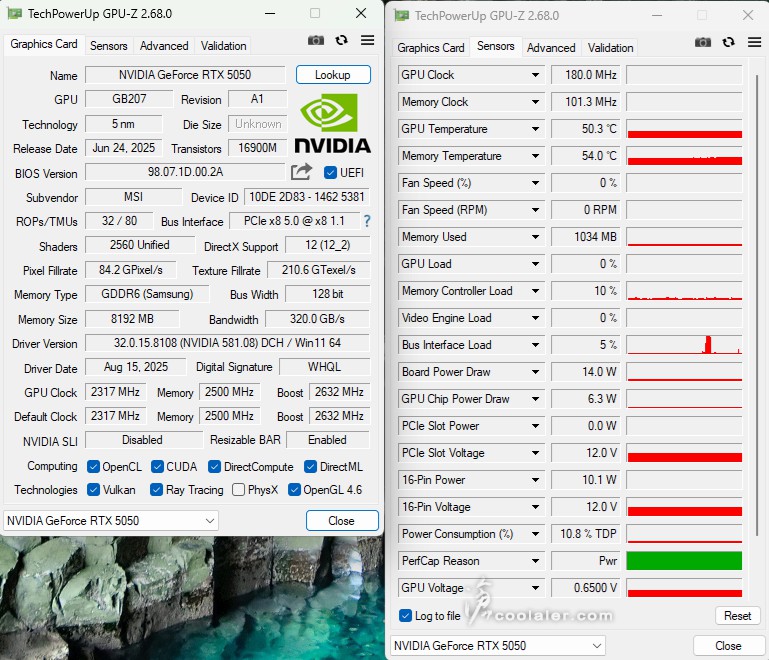The width and height of the screenshot is (769, 660).
Task: Open the Fan Speed (%) sensor dropdown
Action: coord(535,183)
